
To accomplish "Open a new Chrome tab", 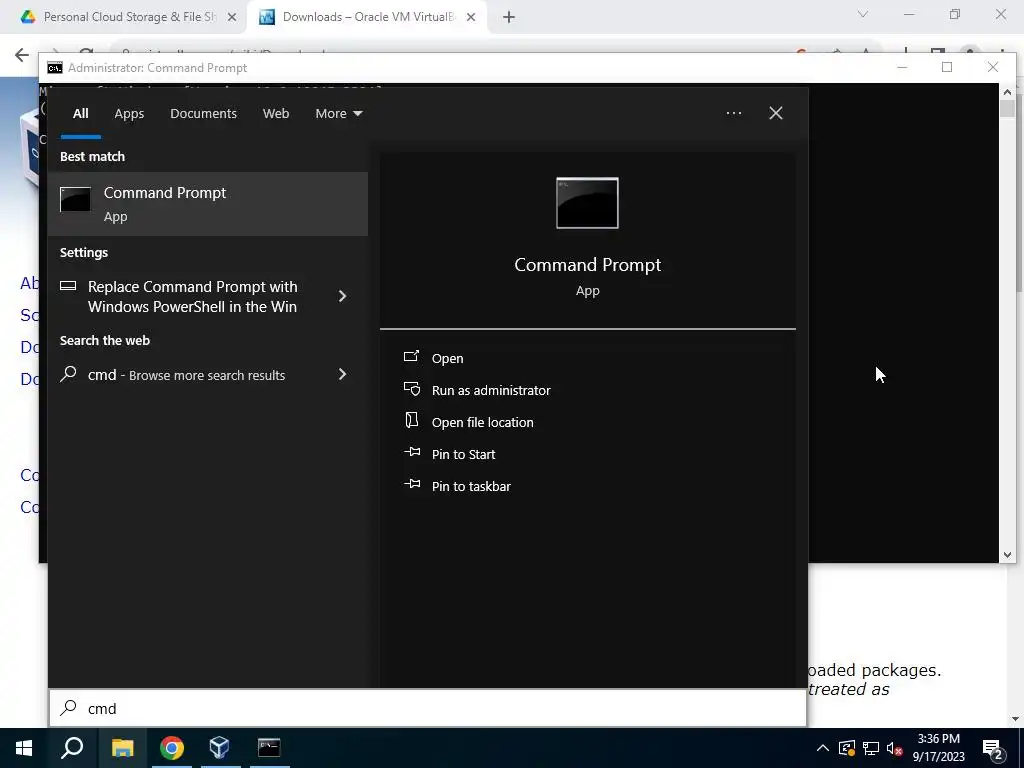I will point(509,18).
